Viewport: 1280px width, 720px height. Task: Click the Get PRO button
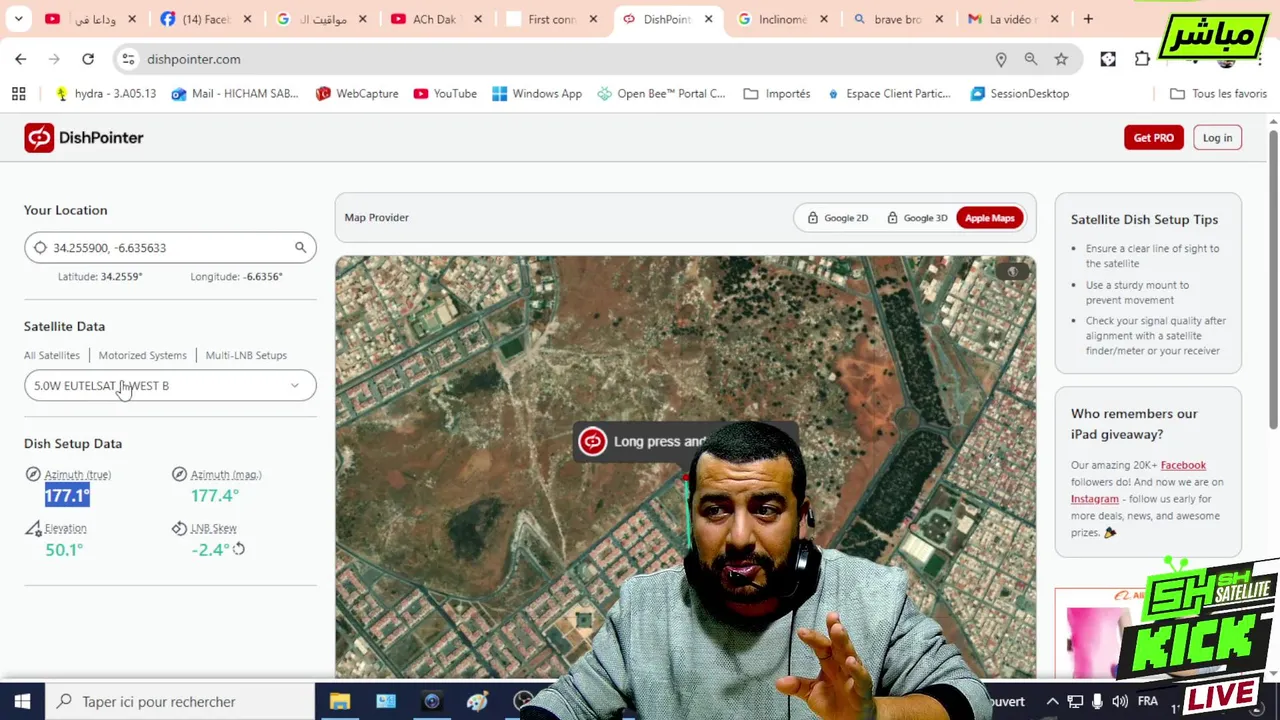[x=1154, y=138]
